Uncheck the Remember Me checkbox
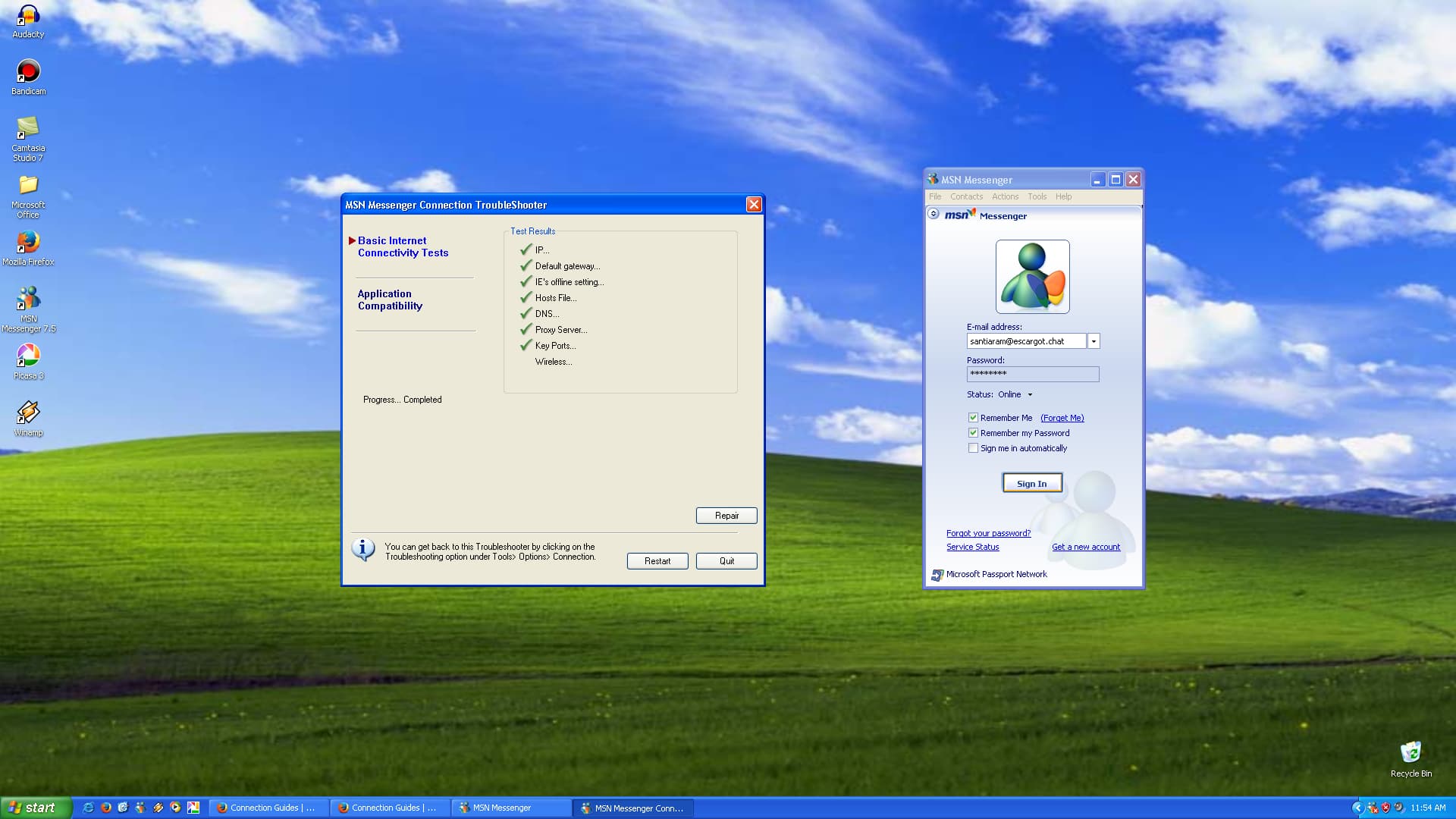Image resolution: width=1456 pixels, height=819 pixels. click(x=973, y=418)
